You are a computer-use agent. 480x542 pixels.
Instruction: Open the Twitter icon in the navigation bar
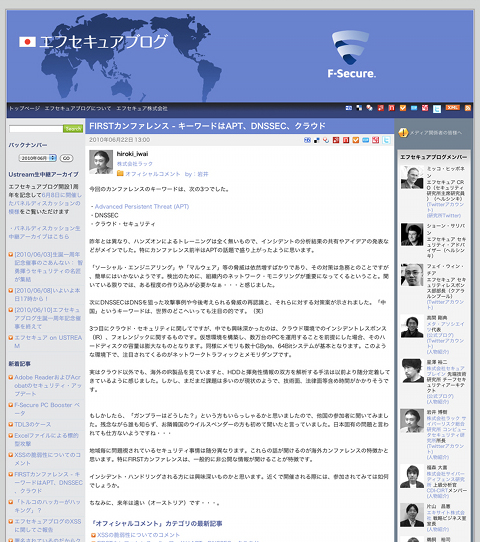point(437,109)
